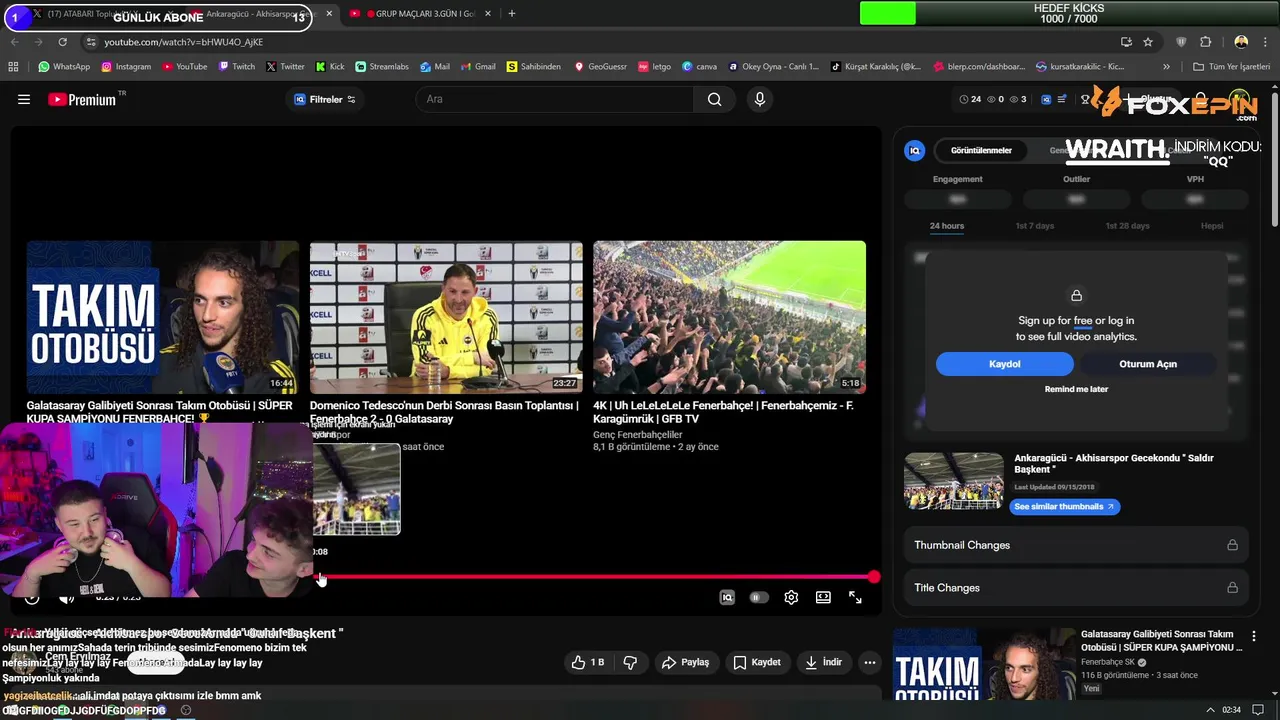
Task: Open the WhatsApp bookmark
Action: [64, 67]
